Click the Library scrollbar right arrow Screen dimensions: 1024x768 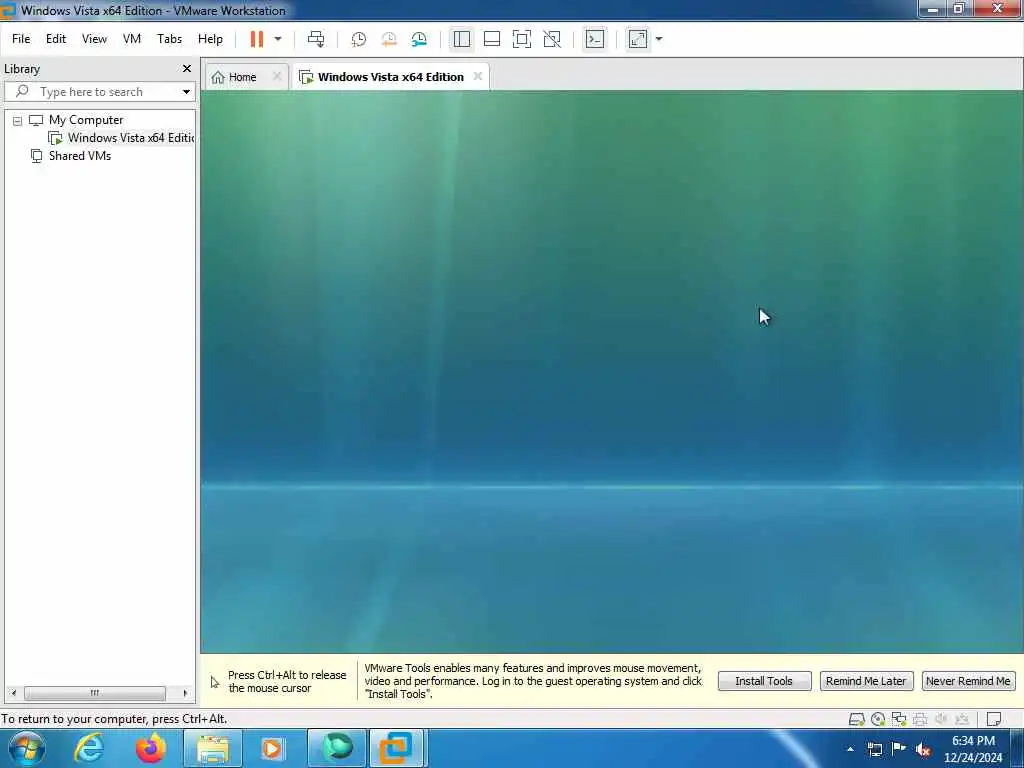coord(185,693)
